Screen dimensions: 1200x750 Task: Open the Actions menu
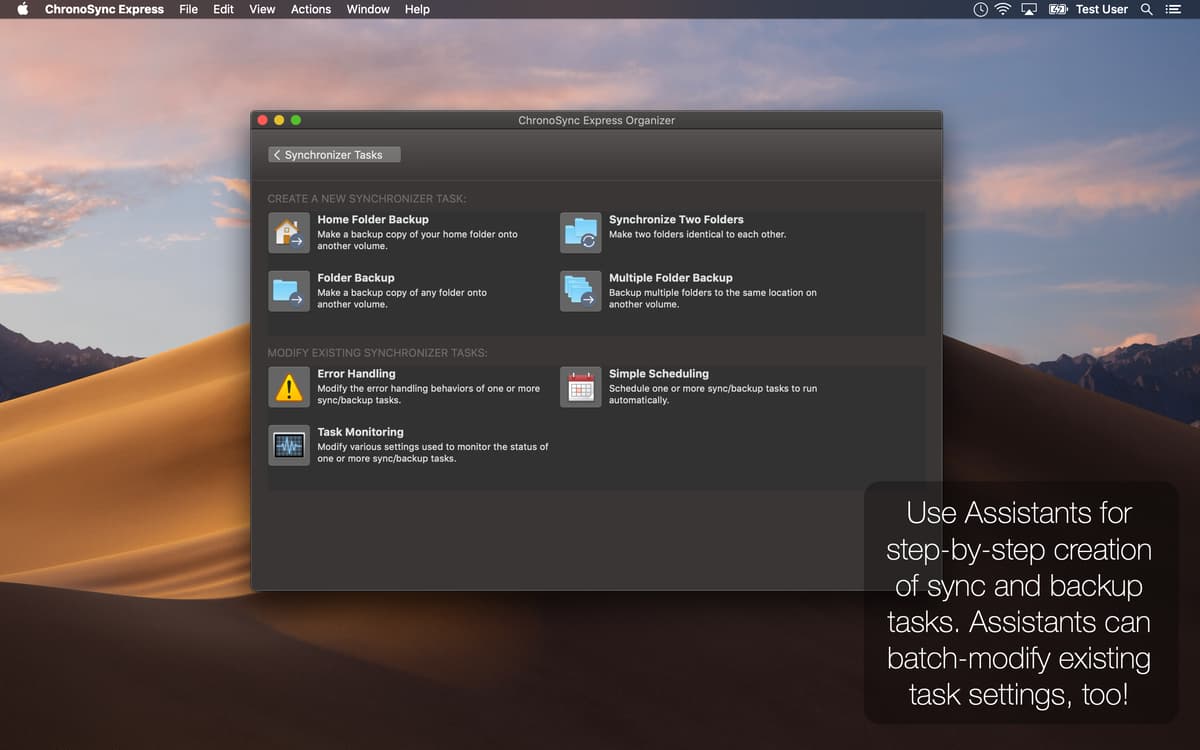(310, 9)
